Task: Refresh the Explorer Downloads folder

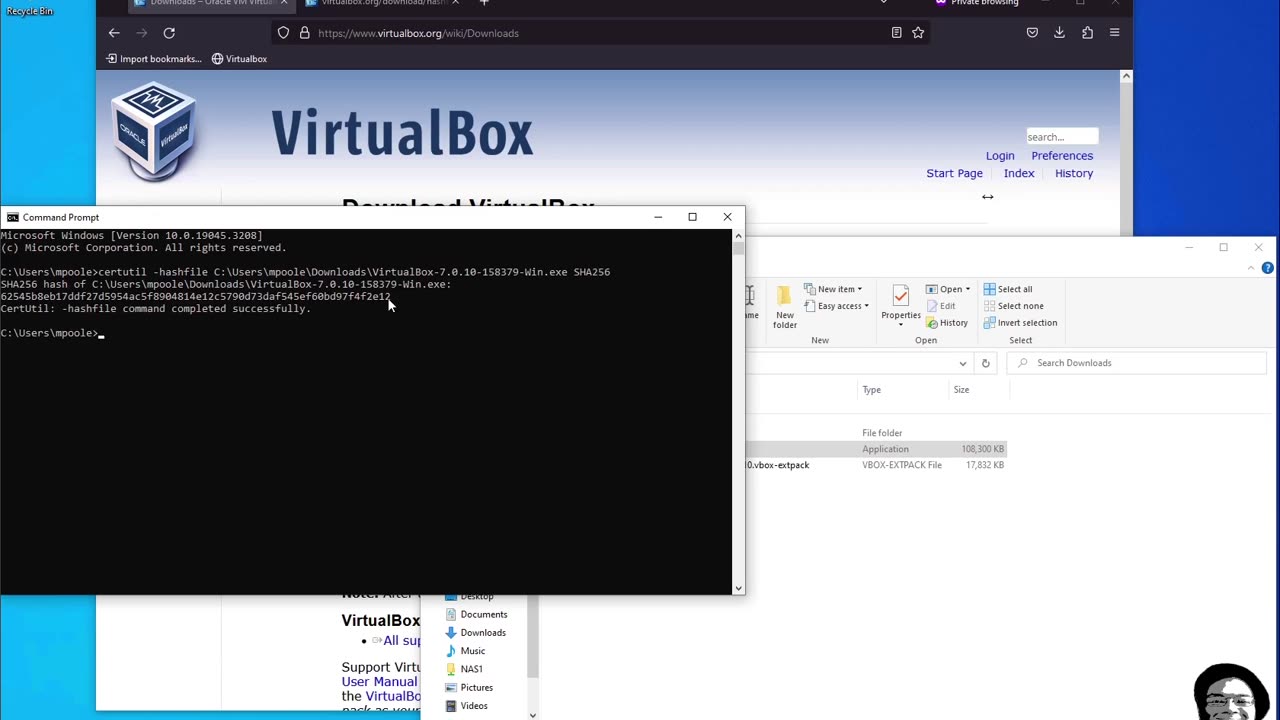Action: pyautogui.click(x=985, y=363)
